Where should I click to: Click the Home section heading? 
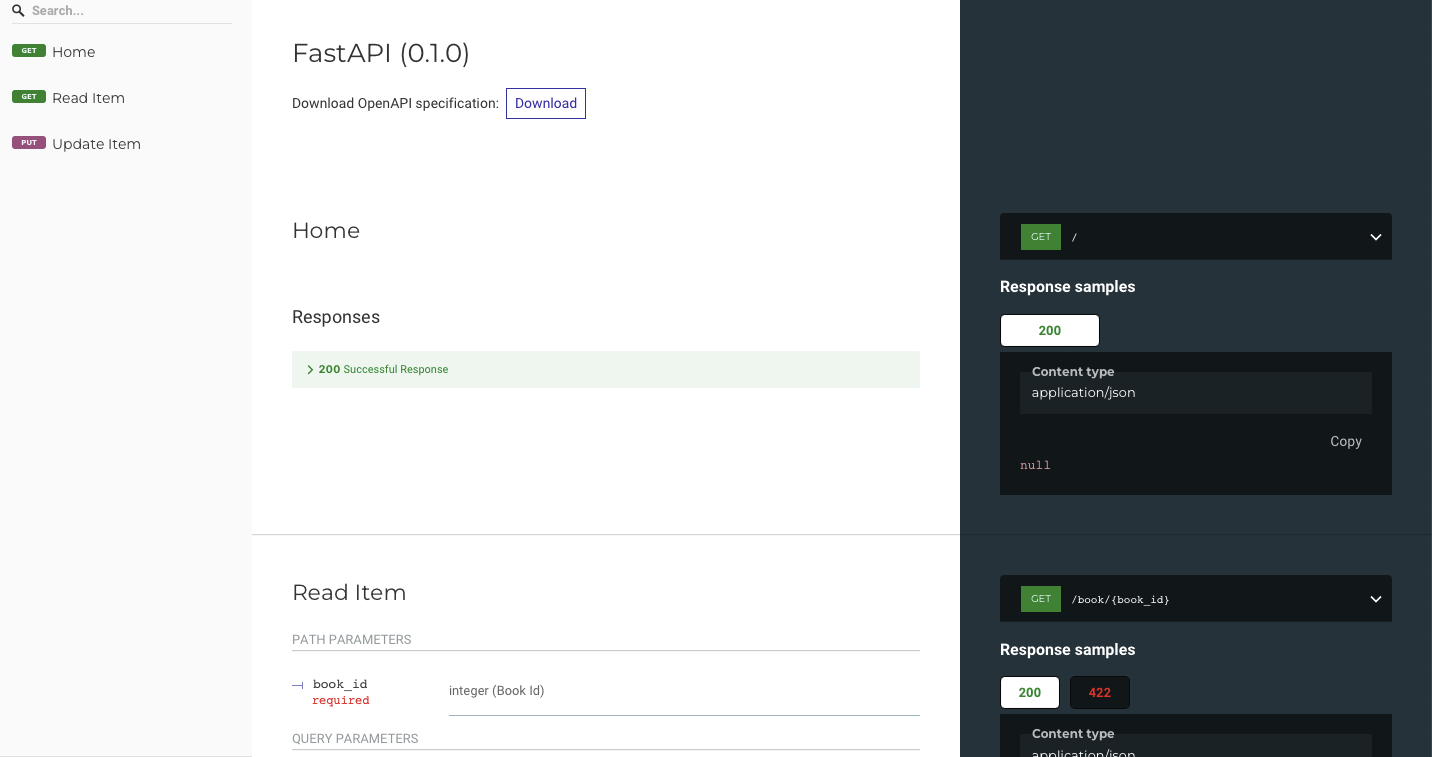click(326, 230)
